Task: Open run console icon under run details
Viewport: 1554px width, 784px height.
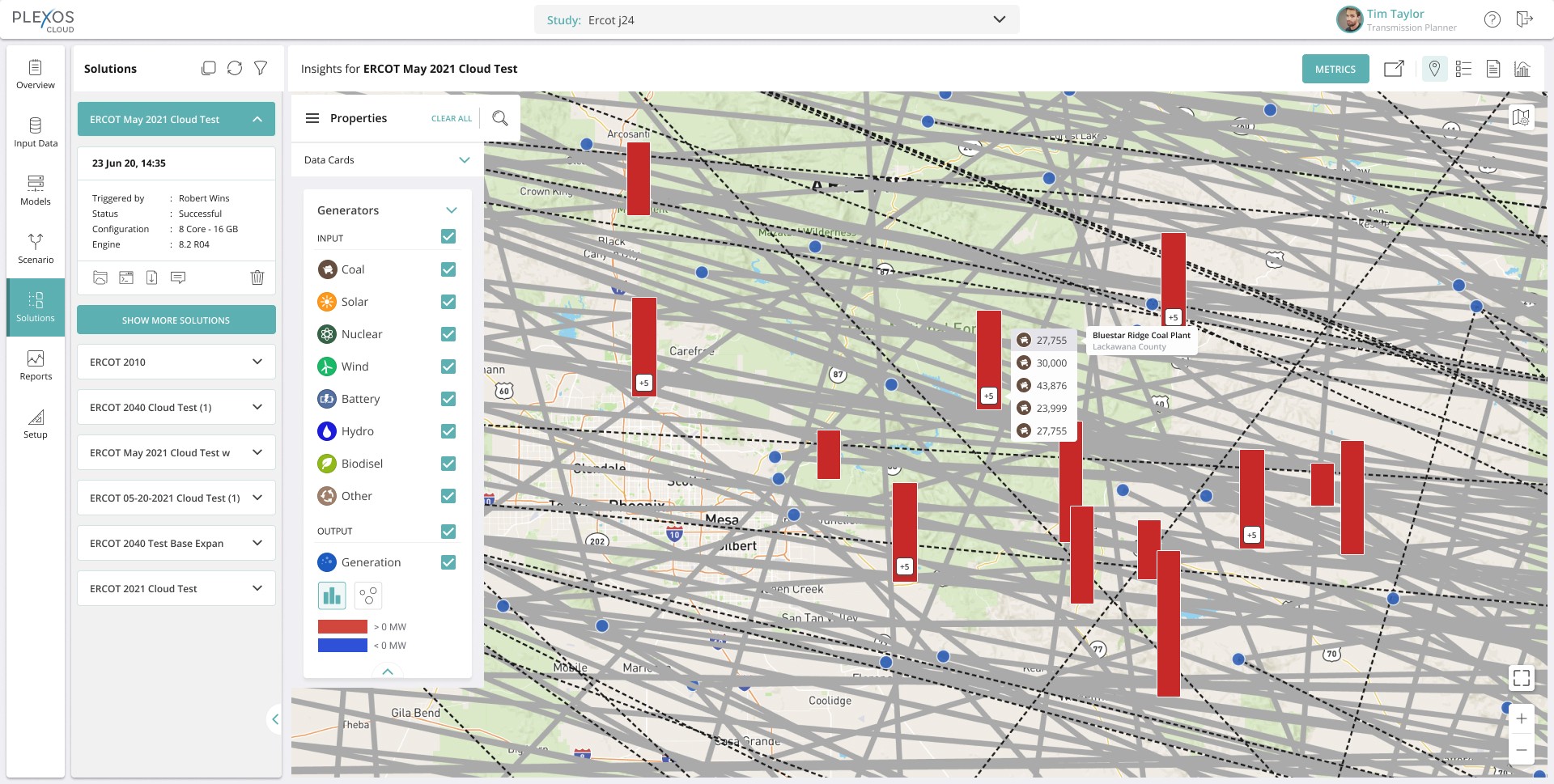Action: coord(126,278)
